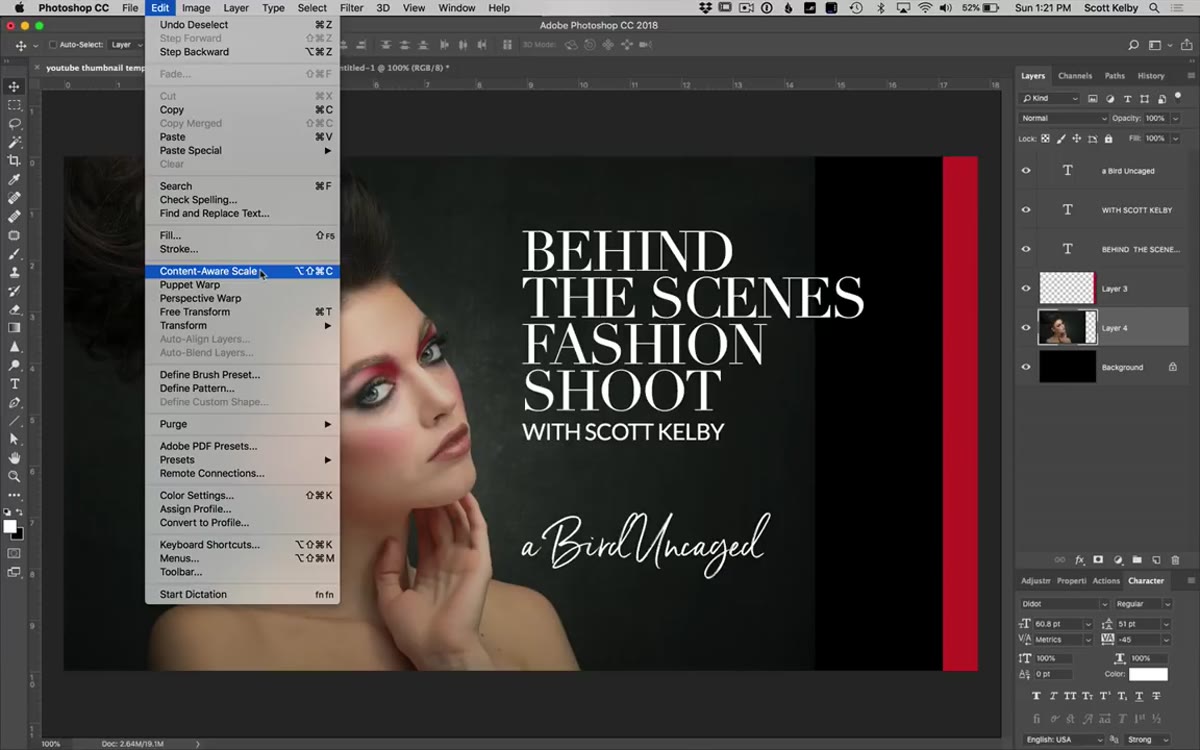Select the Pen tool
Viewport: 1200px width, 750px height.
[x=14, y=403]
